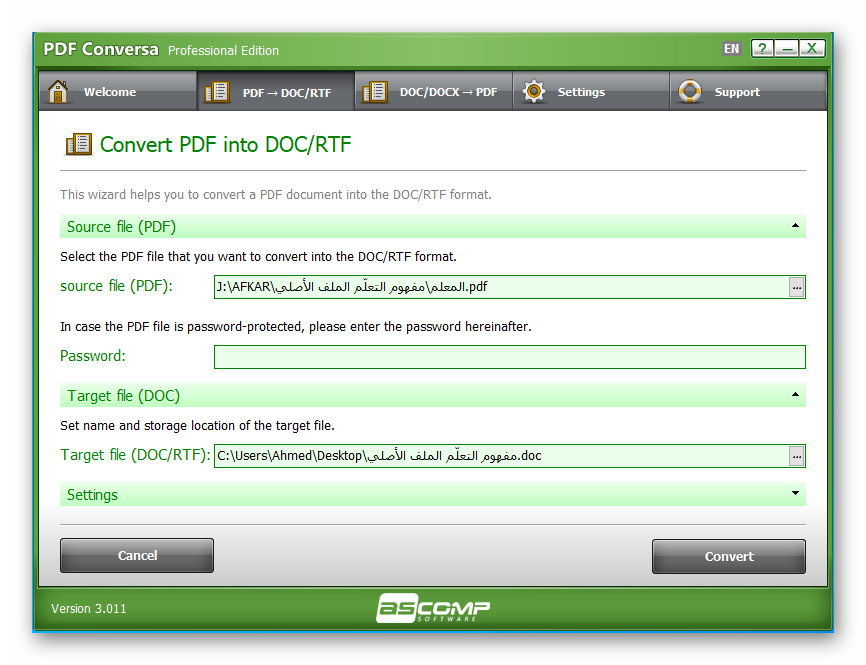
Task: Switch to the DOC/DOCX → PDF tab
Action: click(x=434, y=91)
